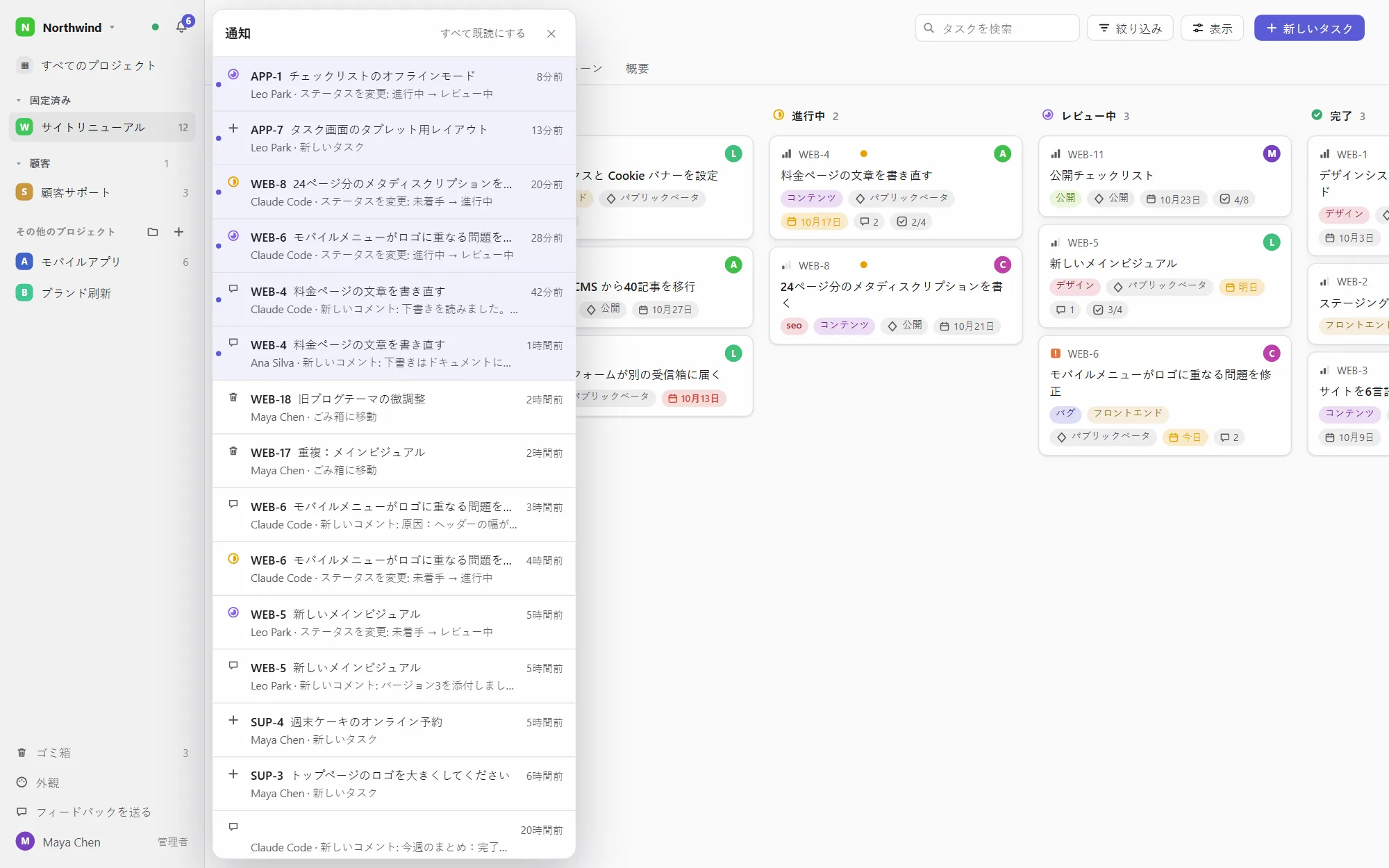Click the 10月17日 due date on WEB-4 card
Image resolution: width=1389 pixels, height=868 pixels.
tap(814, 222)
